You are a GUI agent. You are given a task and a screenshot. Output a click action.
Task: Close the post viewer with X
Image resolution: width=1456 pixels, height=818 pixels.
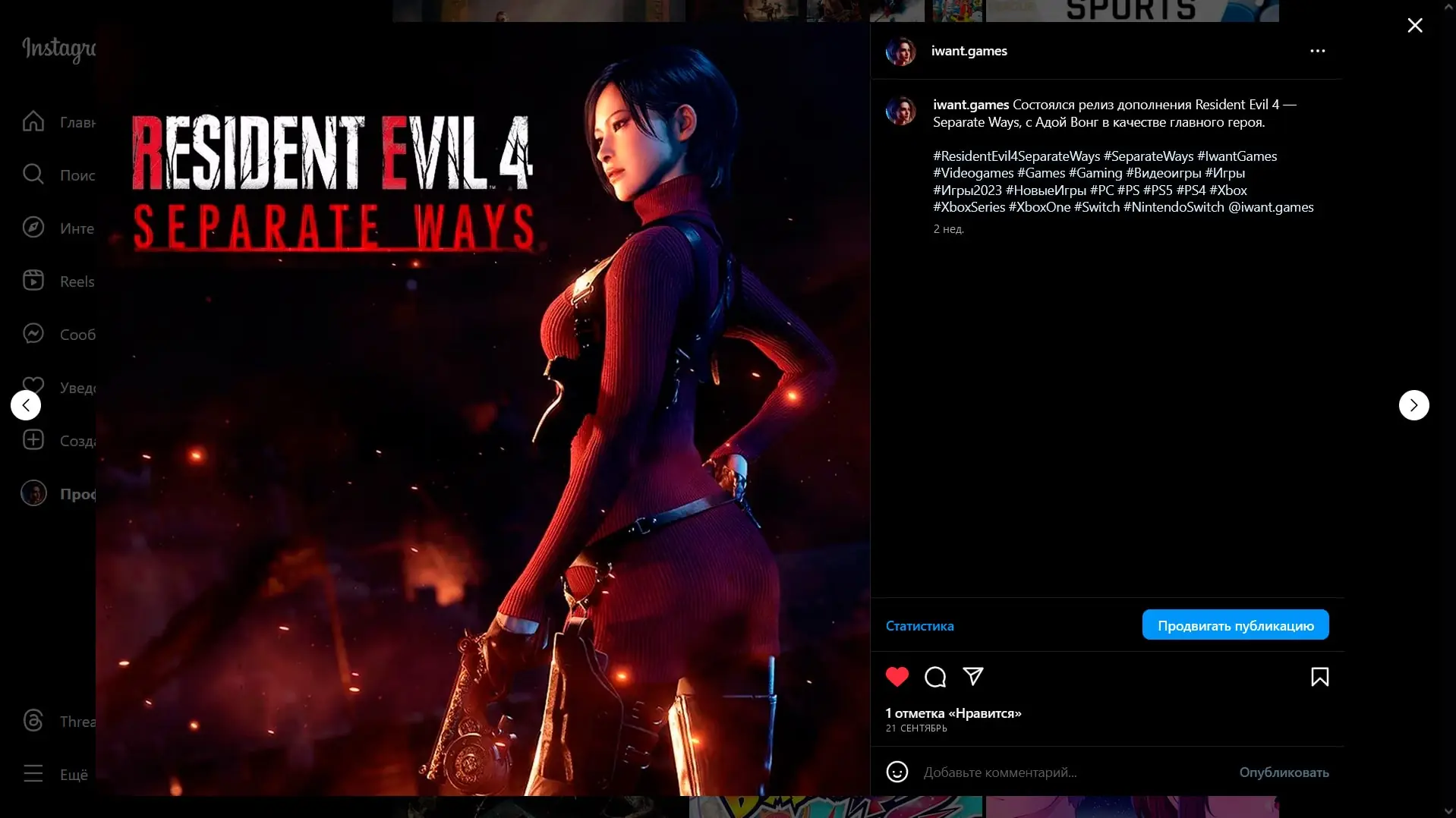1414,26
